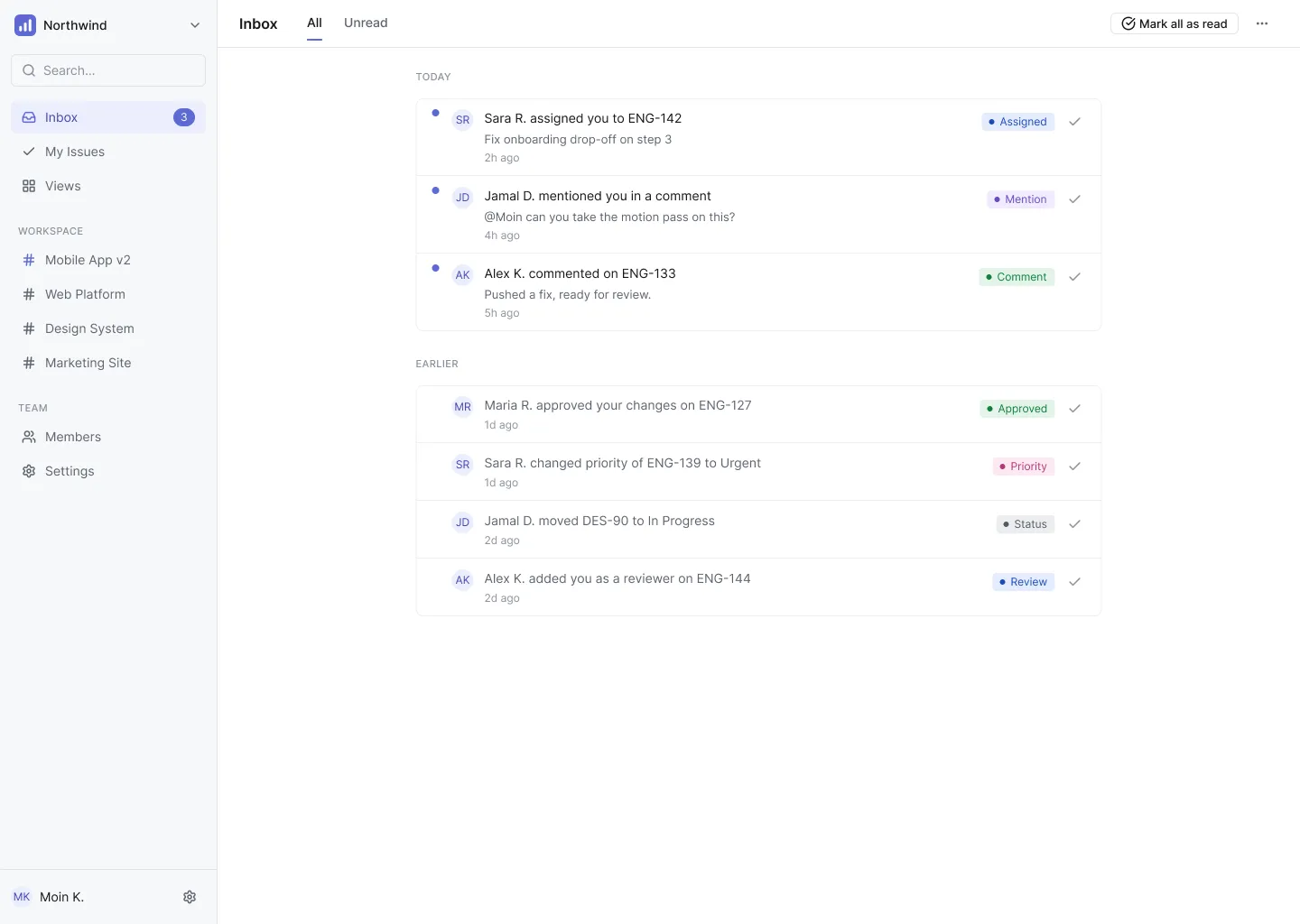Screen dimensions: 1300x924
Task: Click the Comment tag on ENG-133
Action: pyautogui.click(x=1017, y=277)
